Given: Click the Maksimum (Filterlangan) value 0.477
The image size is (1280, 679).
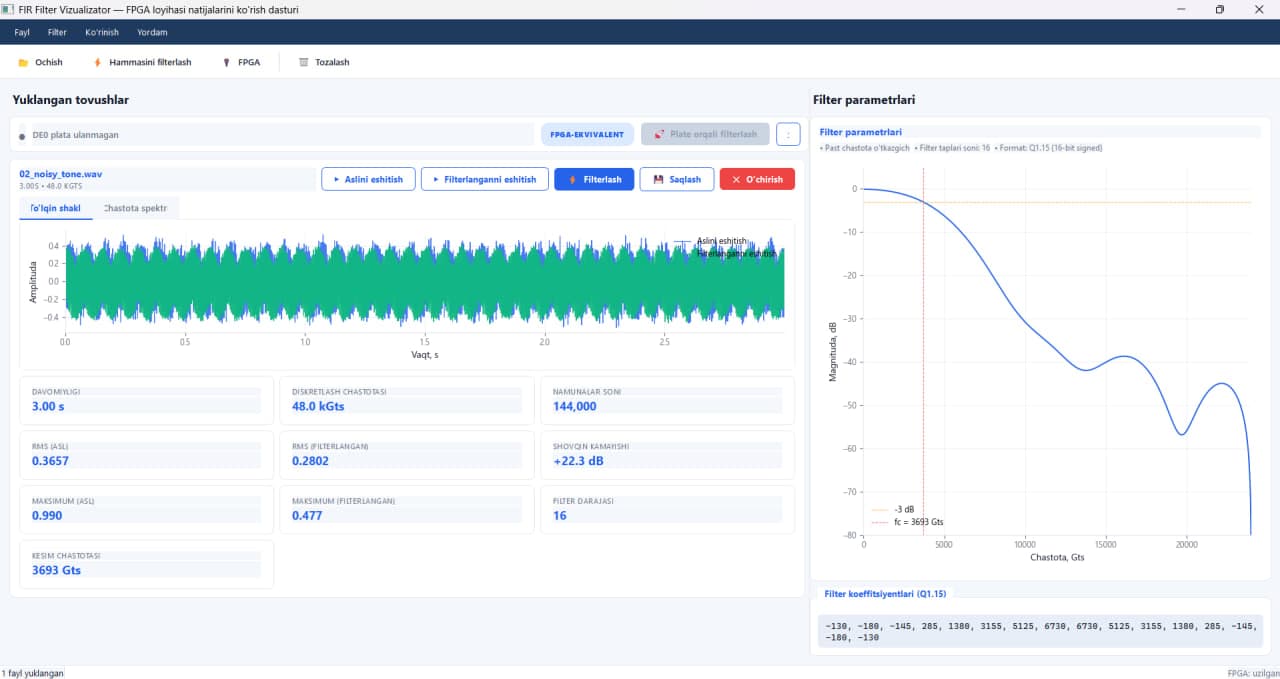Looking at the screenshot, I should [307, 516].
